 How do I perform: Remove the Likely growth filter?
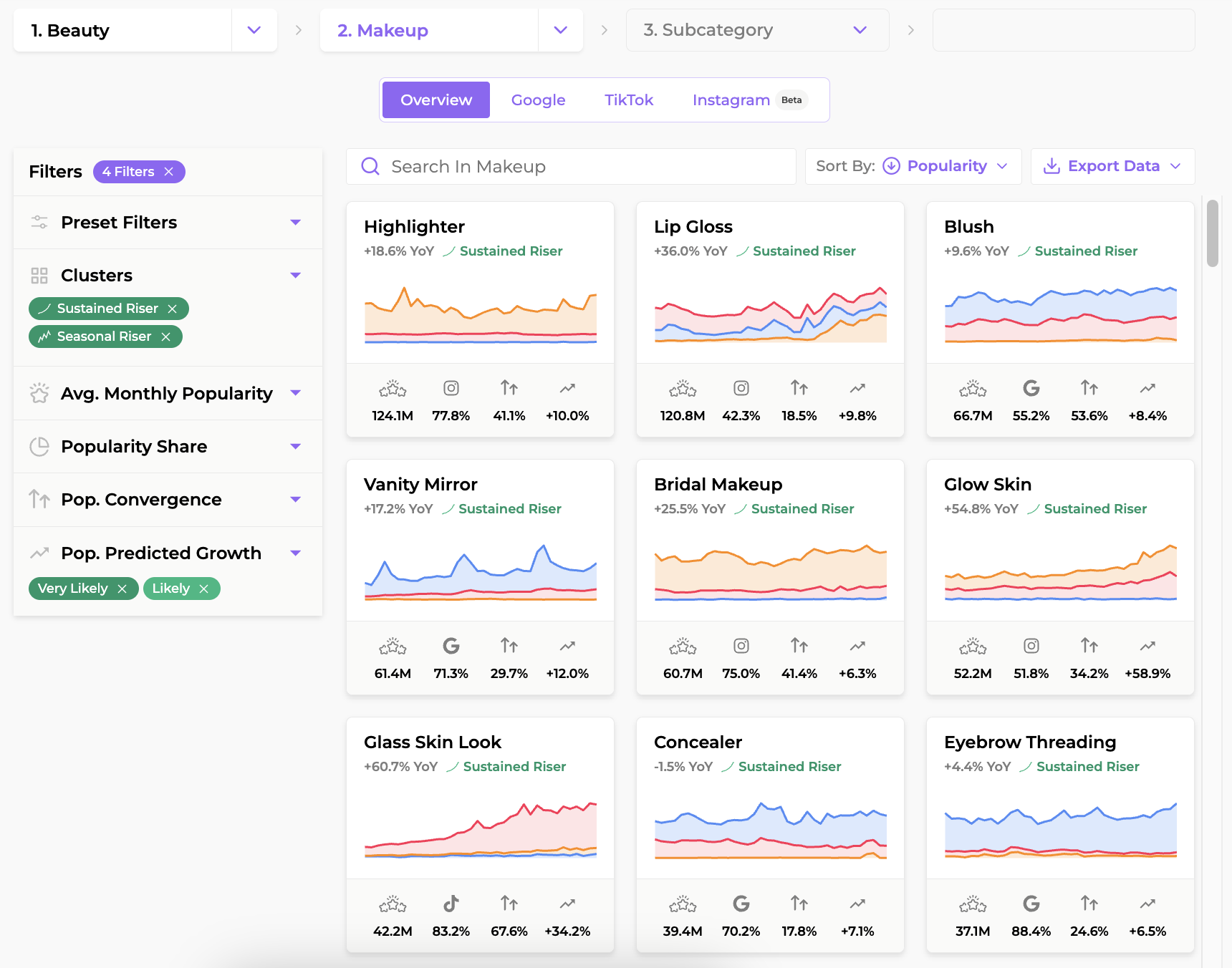[203, 589]
